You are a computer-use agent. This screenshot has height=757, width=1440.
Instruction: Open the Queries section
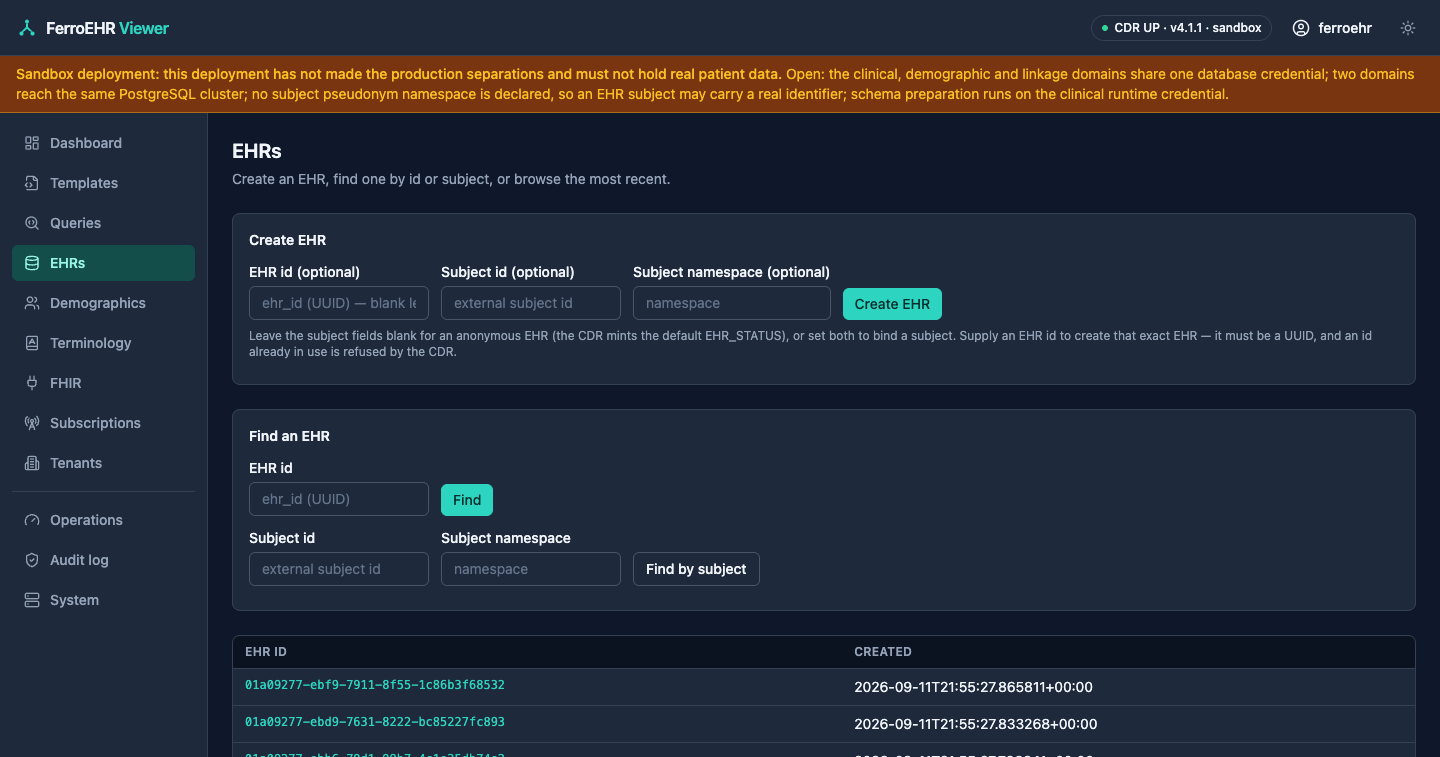(x=103, y=223)
